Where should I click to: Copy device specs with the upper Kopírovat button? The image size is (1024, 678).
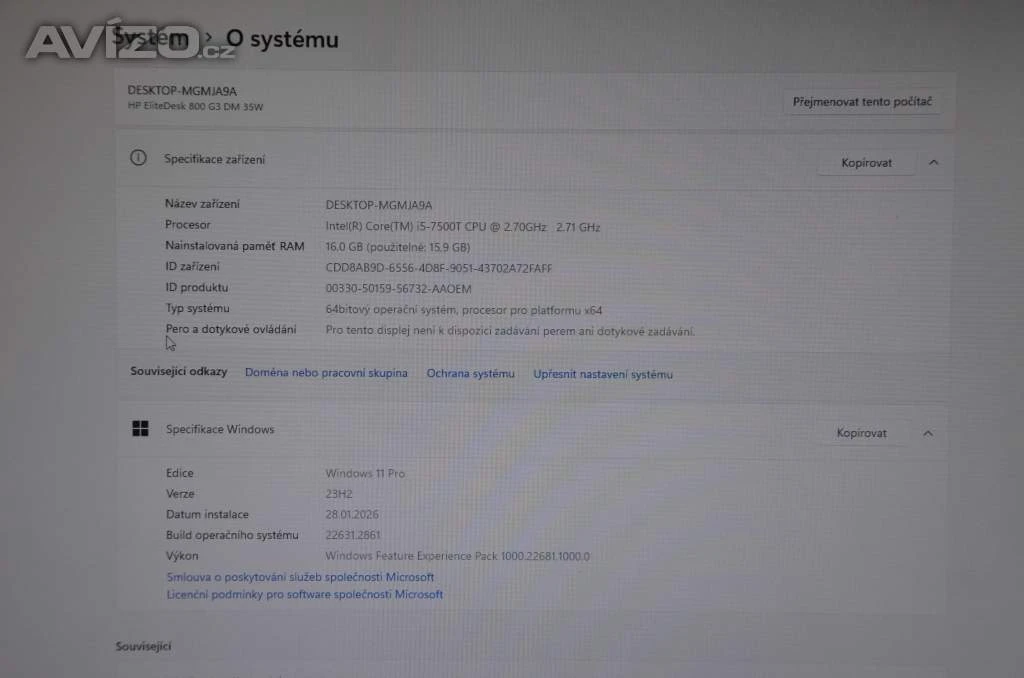(x=866, y=163)
